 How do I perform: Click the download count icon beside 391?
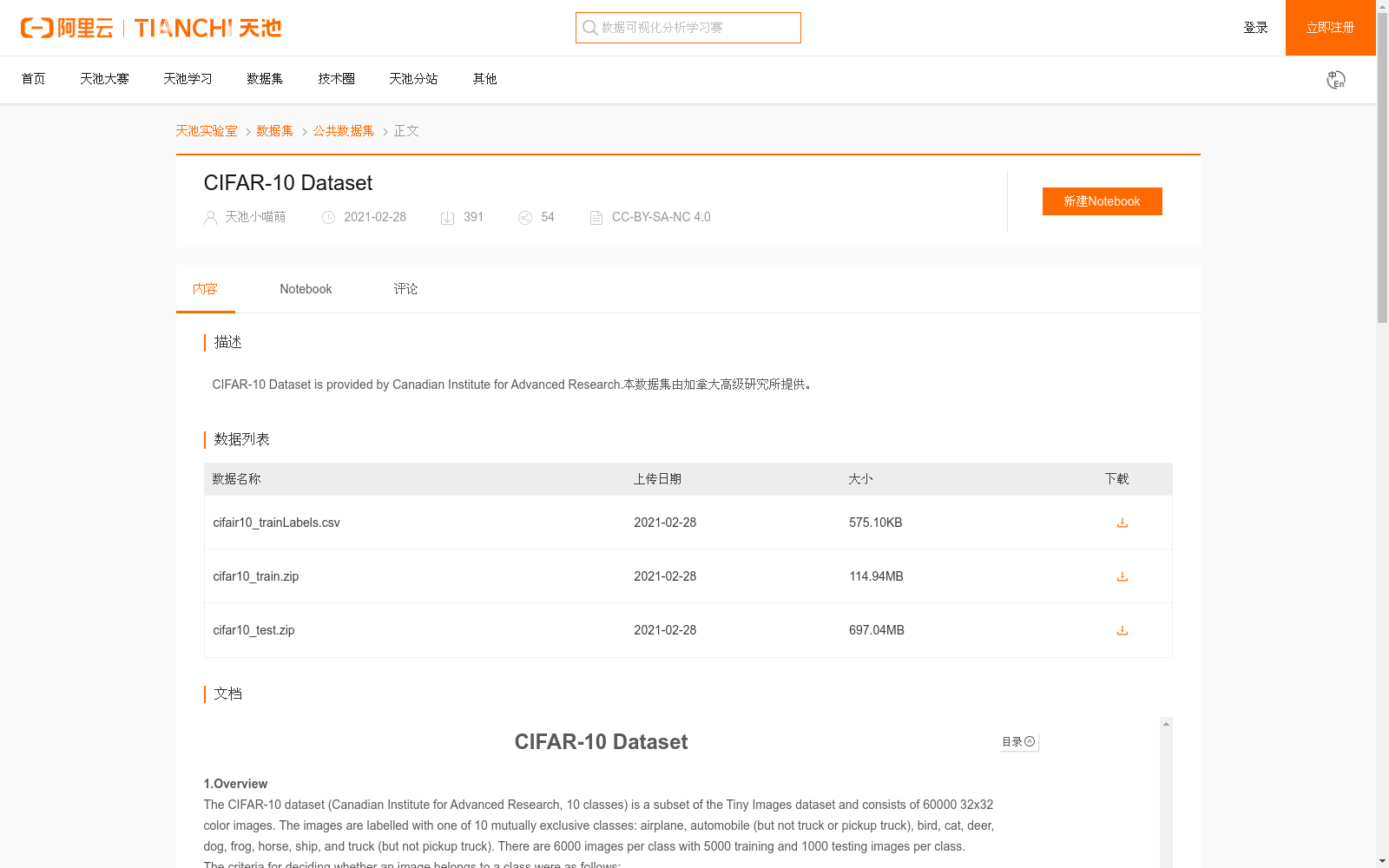coord(447,218)
